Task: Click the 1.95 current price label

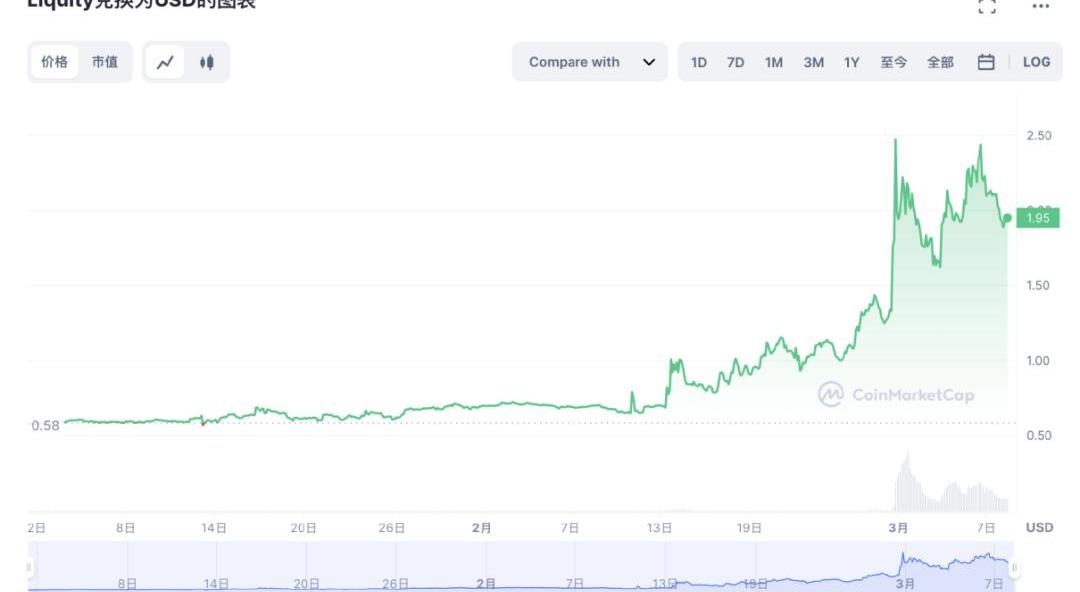Action: click(x=1037, y=218)
